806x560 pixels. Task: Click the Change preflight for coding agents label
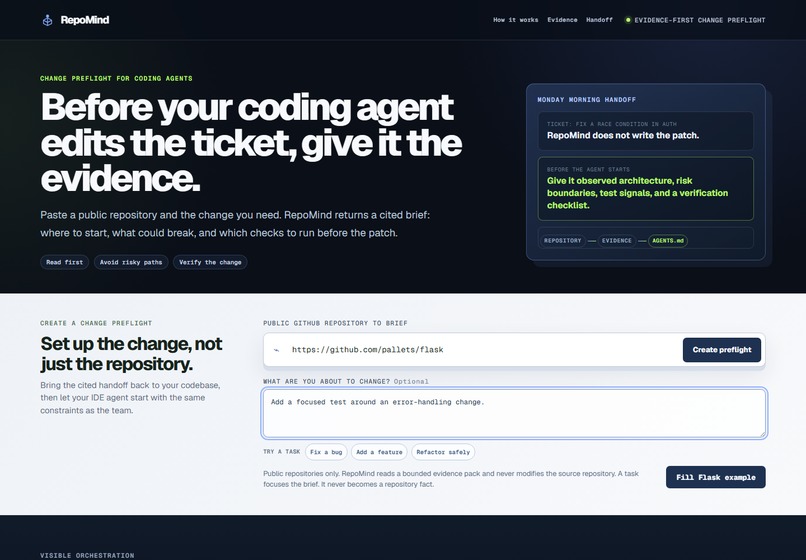tap(116, 79)
